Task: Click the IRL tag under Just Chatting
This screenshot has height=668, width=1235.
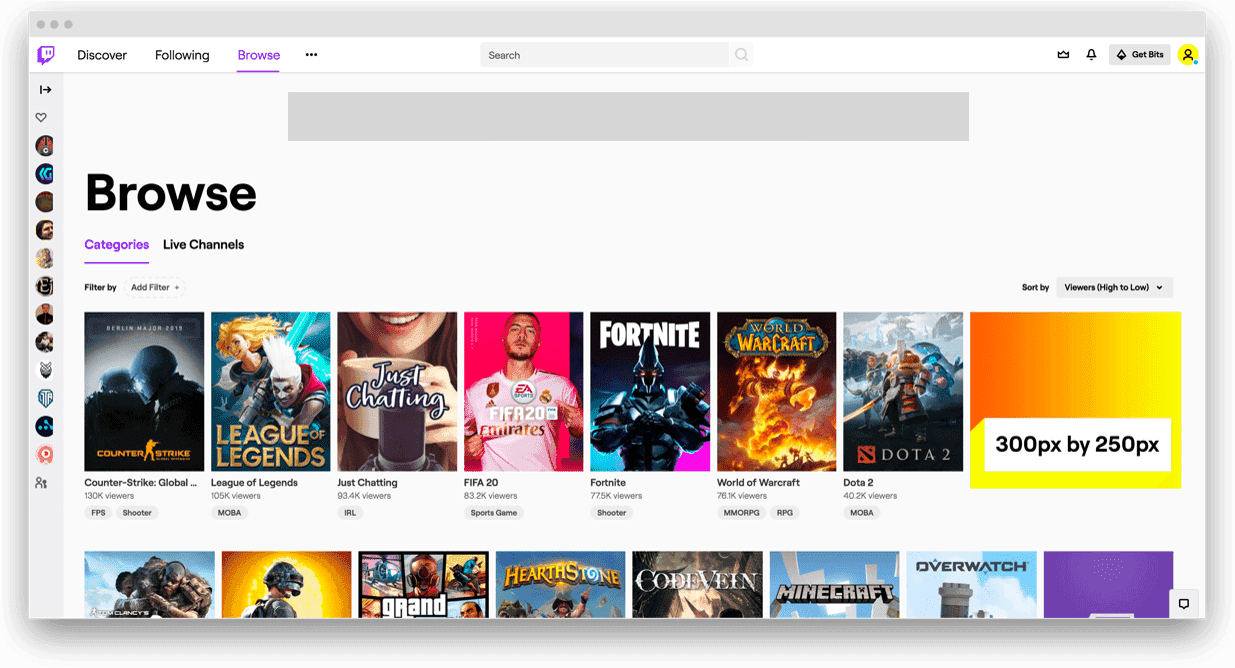Action: (350, 513)
